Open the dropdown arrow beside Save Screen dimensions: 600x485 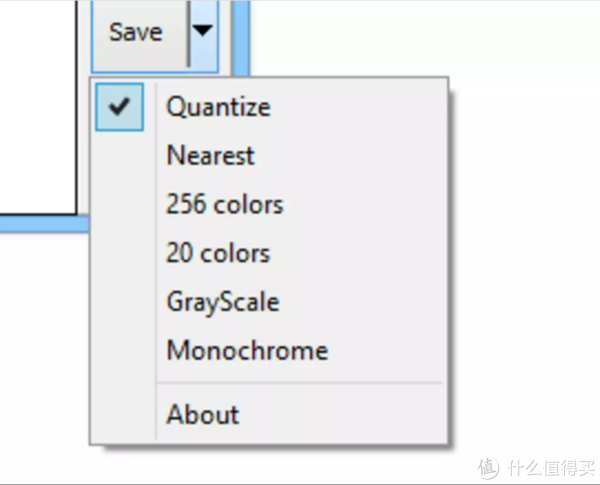click(202, 31)
